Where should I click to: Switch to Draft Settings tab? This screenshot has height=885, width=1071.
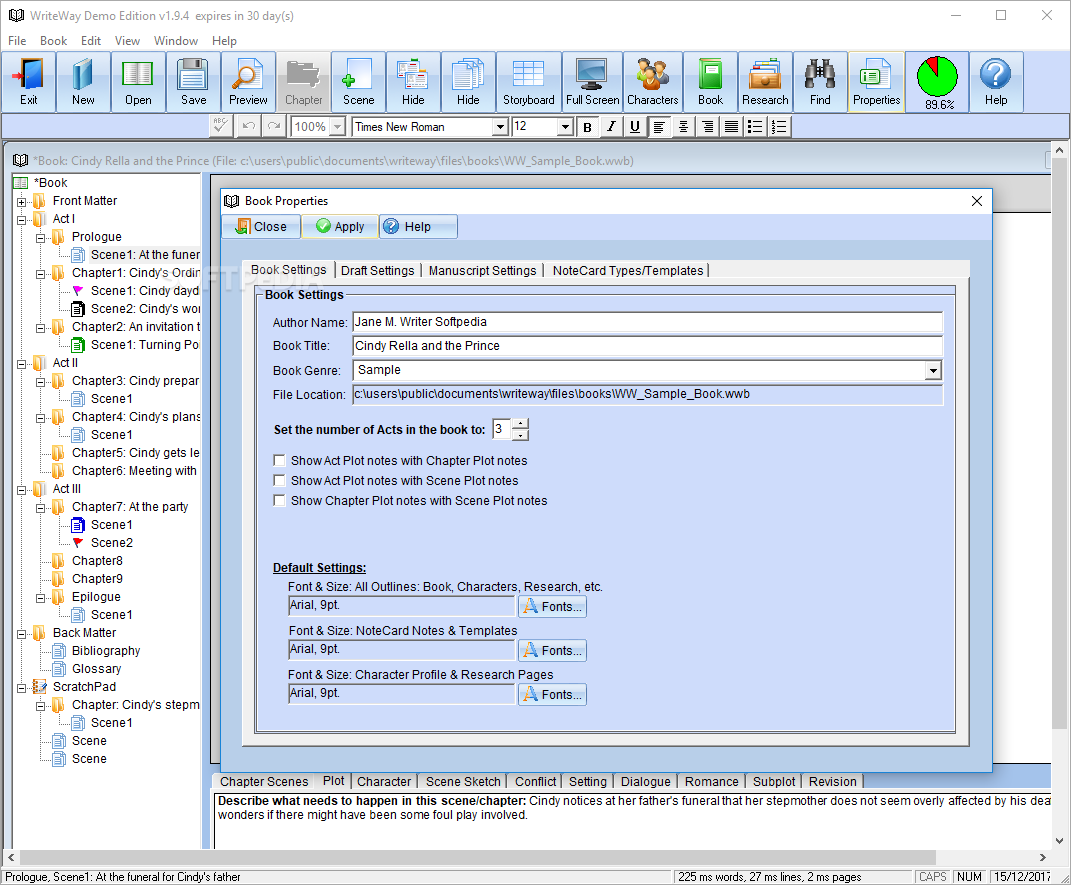click(377, 270)
